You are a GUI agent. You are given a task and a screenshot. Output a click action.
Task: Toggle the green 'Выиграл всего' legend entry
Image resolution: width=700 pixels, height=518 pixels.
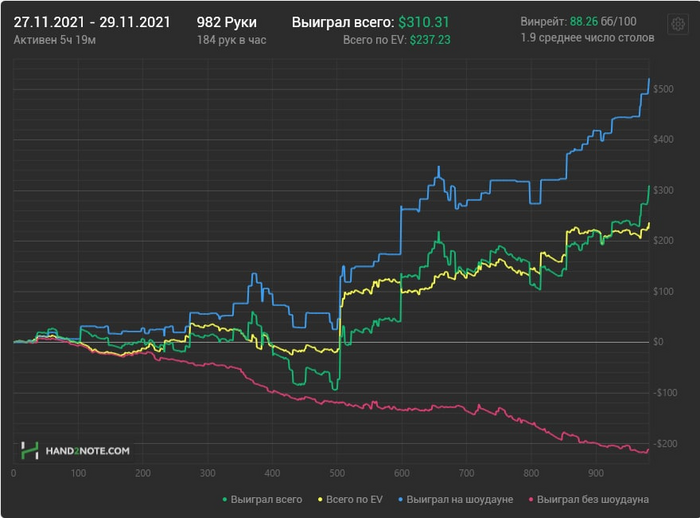(x=262, y=499)
